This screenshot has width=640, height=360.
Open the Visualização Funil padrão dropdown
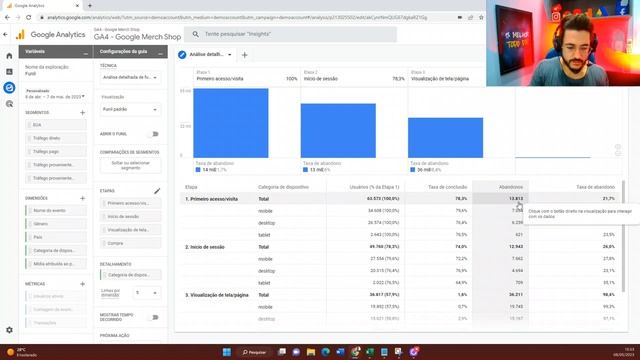(130, 109)
